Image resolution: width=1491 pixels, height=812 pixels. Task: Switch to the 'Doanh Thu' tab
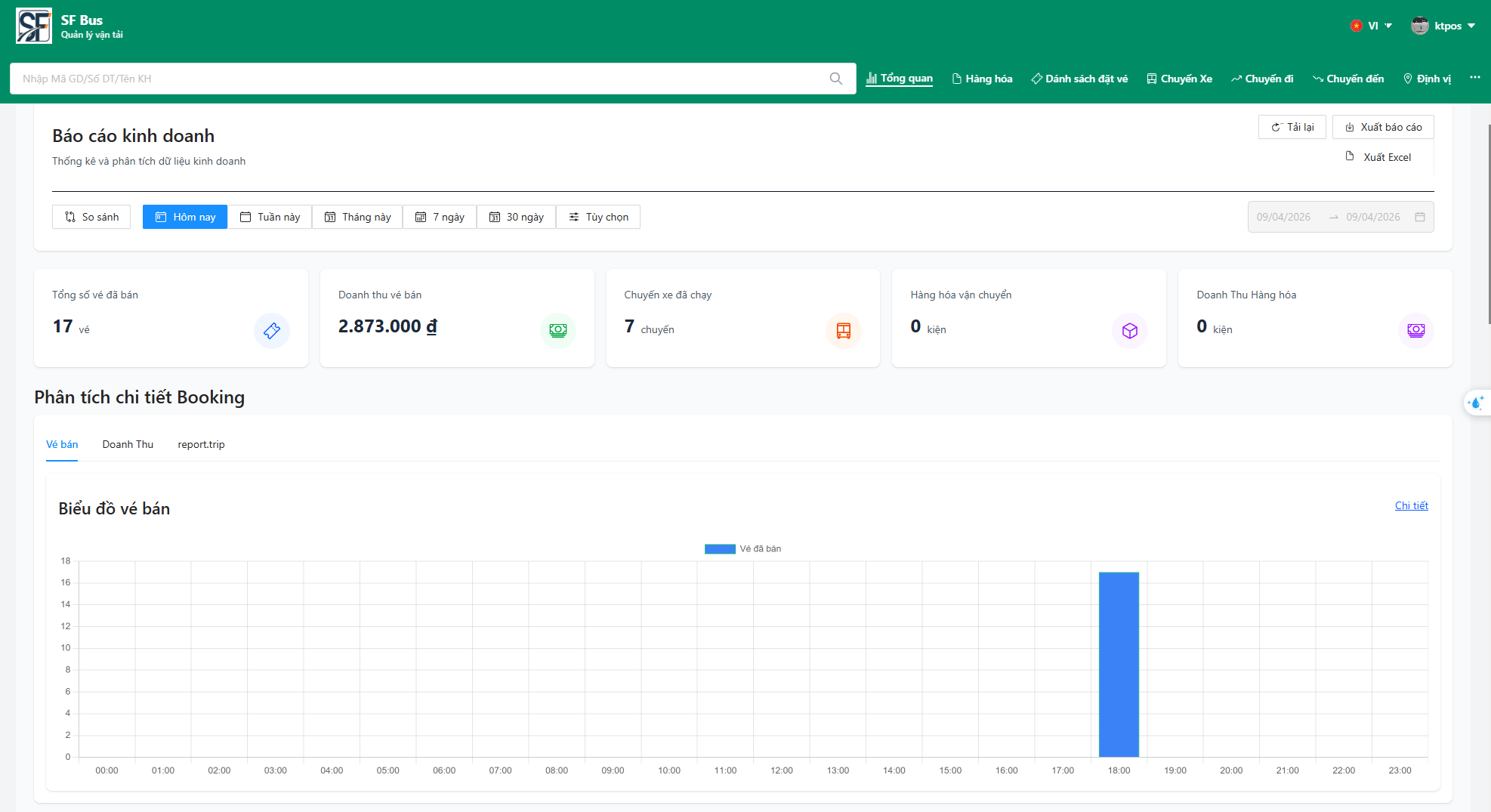tap(128, 445)
